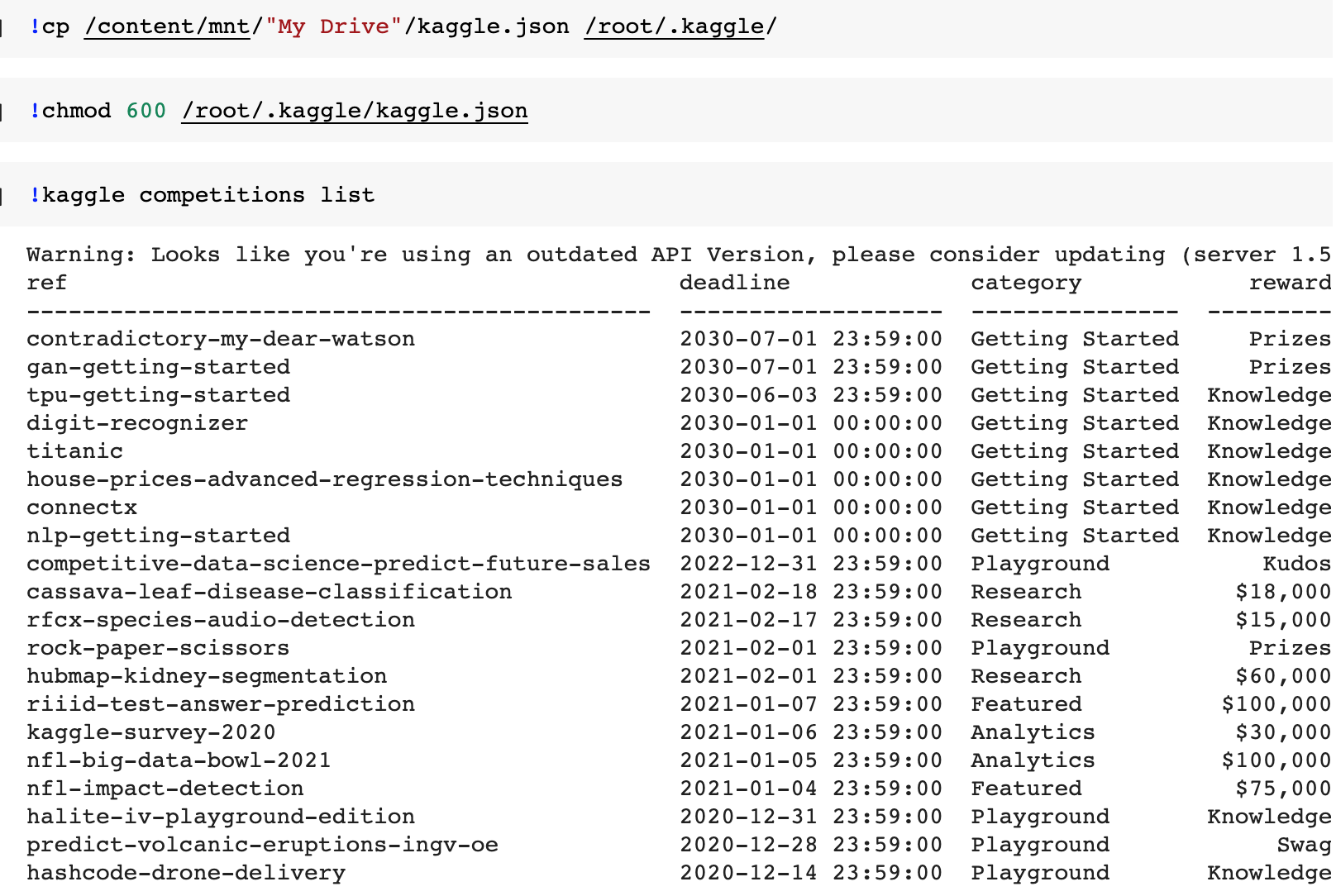The height and width of the screenshot is (896, 1336).
Task: Click the $60,000 reward value
Action: pos(1283,676)
